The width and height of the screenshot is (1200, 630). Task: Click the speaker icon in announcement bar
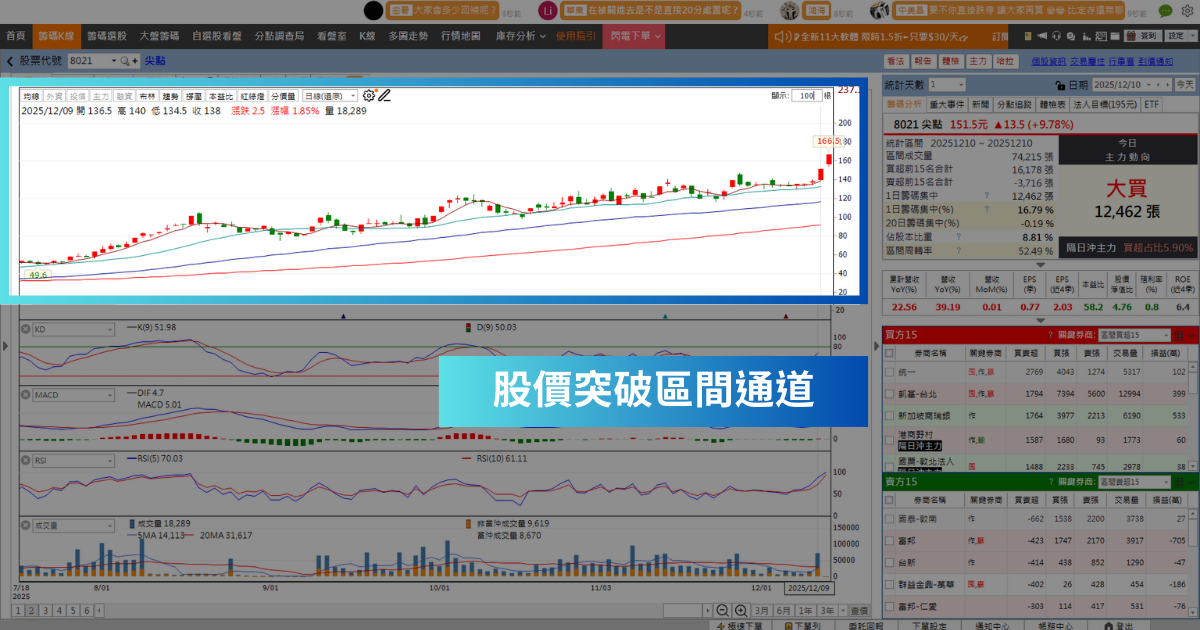[782, 36]
